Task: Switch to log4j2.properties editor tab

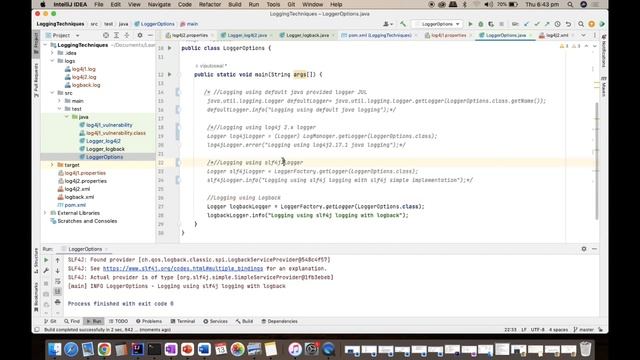Action: (190, 36)
